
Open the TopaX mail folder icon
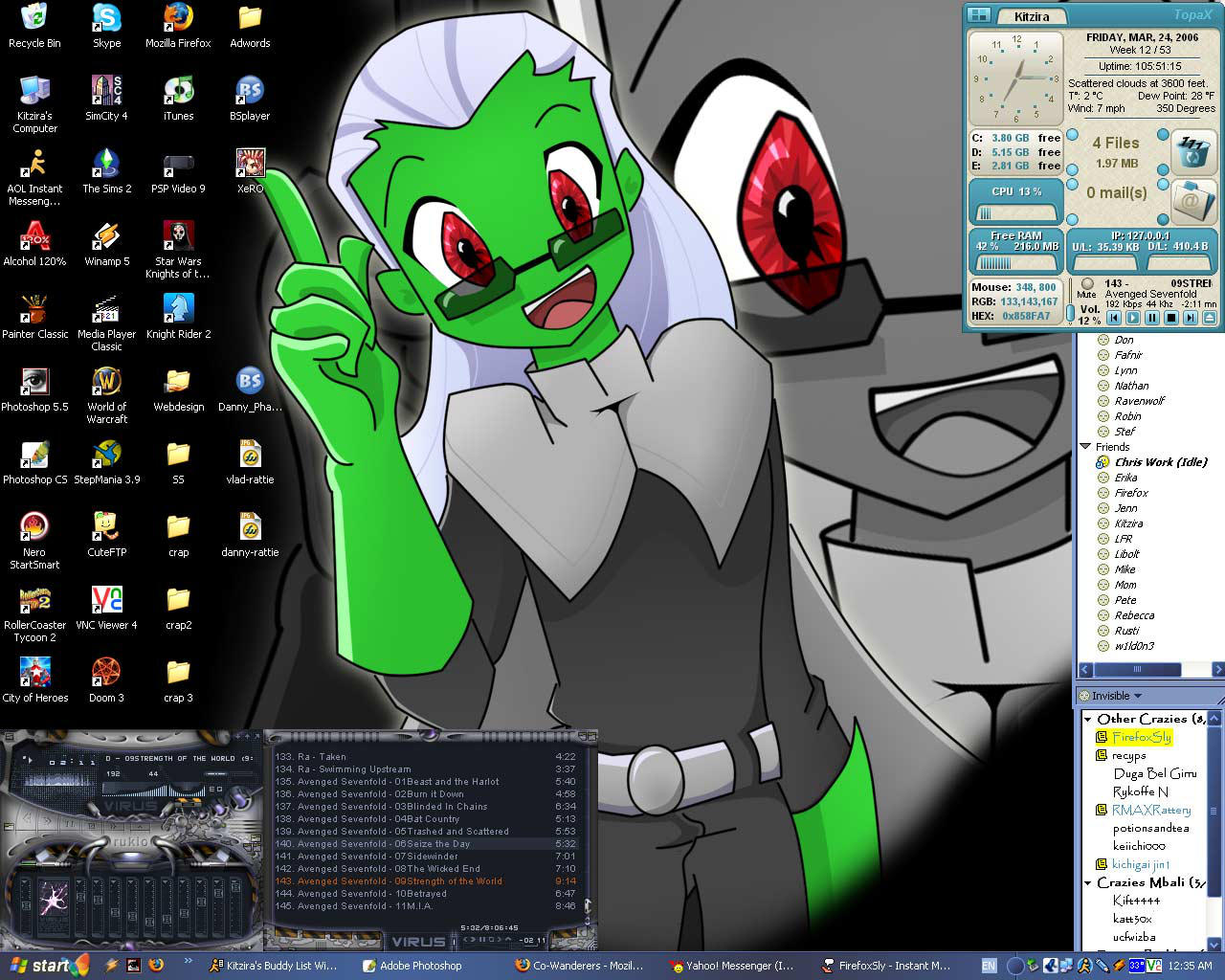1193,201
